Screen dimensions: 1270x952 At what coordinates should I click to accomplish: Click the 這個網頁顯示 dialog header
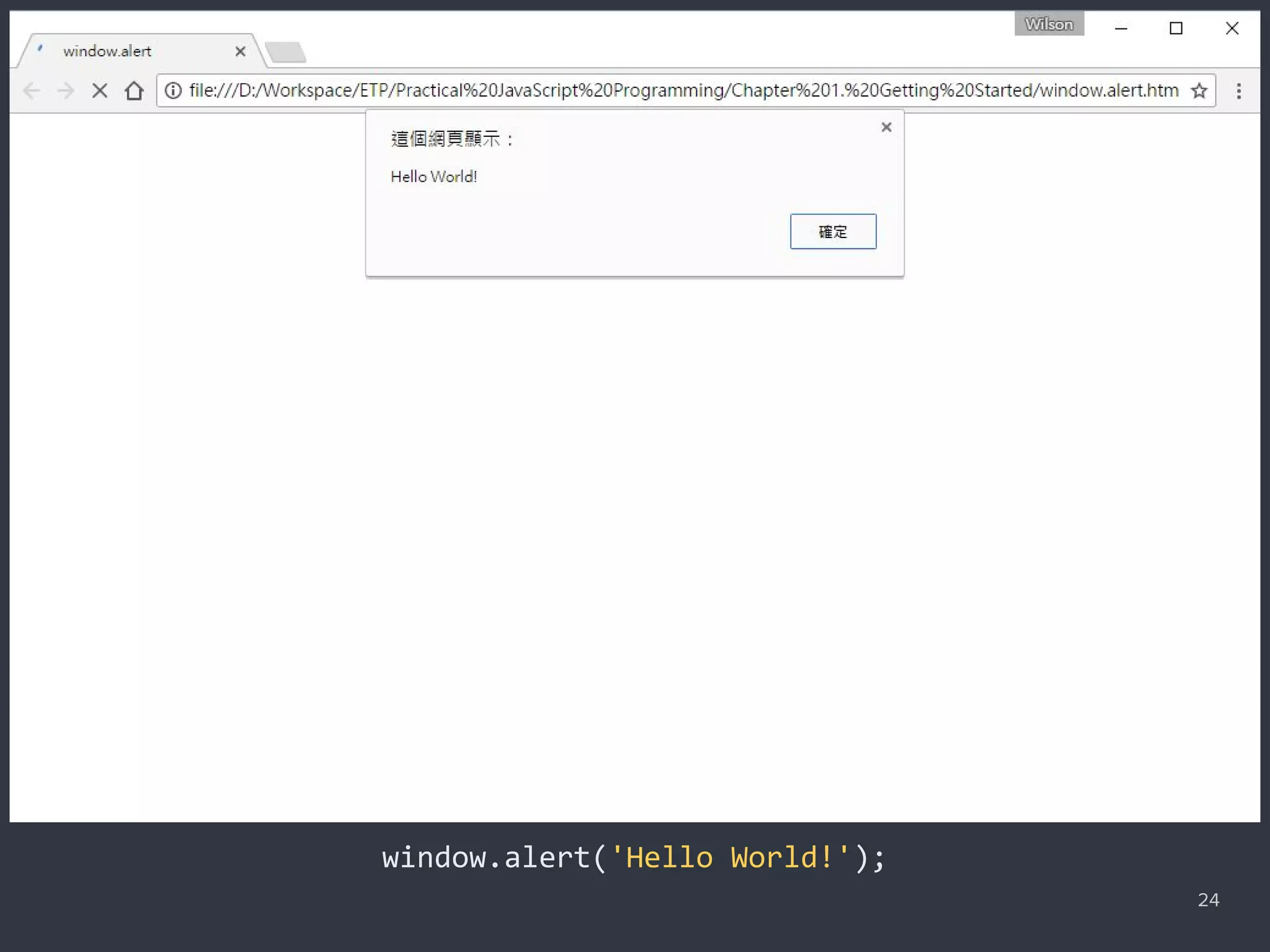tap(451, 138)
